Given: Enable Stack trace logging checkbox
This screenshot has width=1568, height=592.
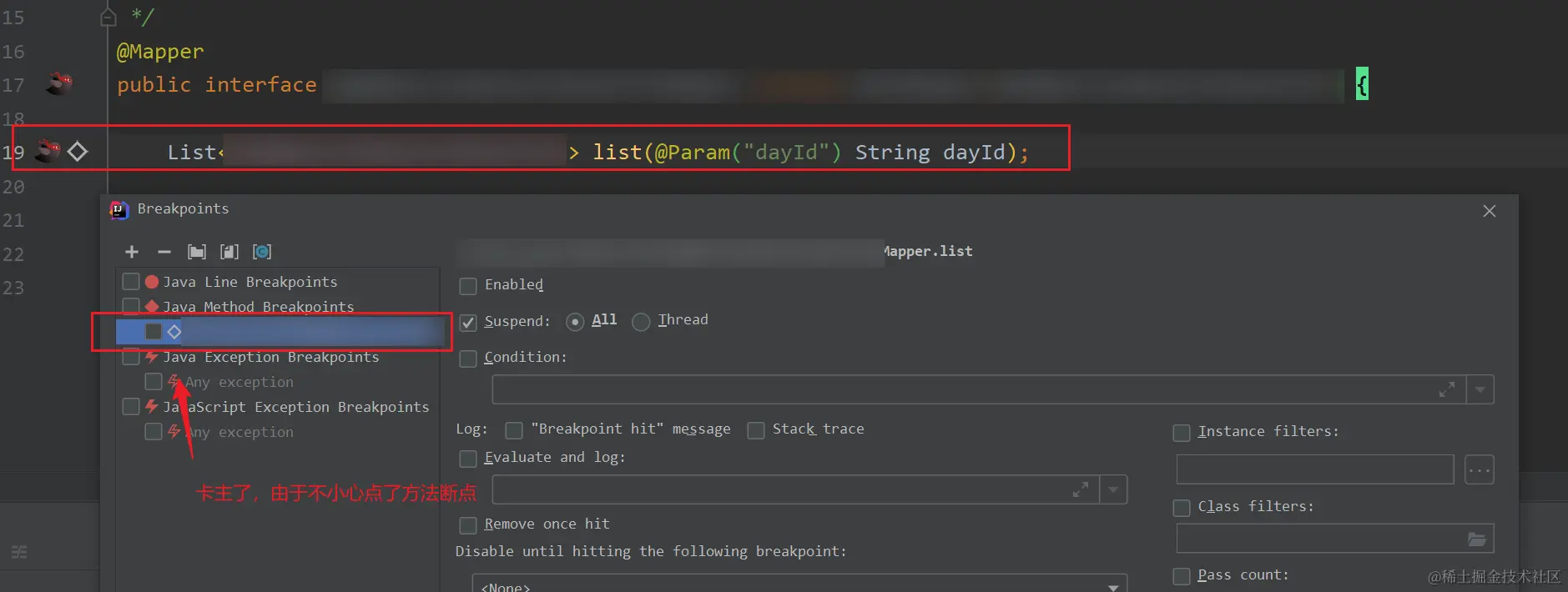Looking at the screenshot, I should click(x=756, y=430).
